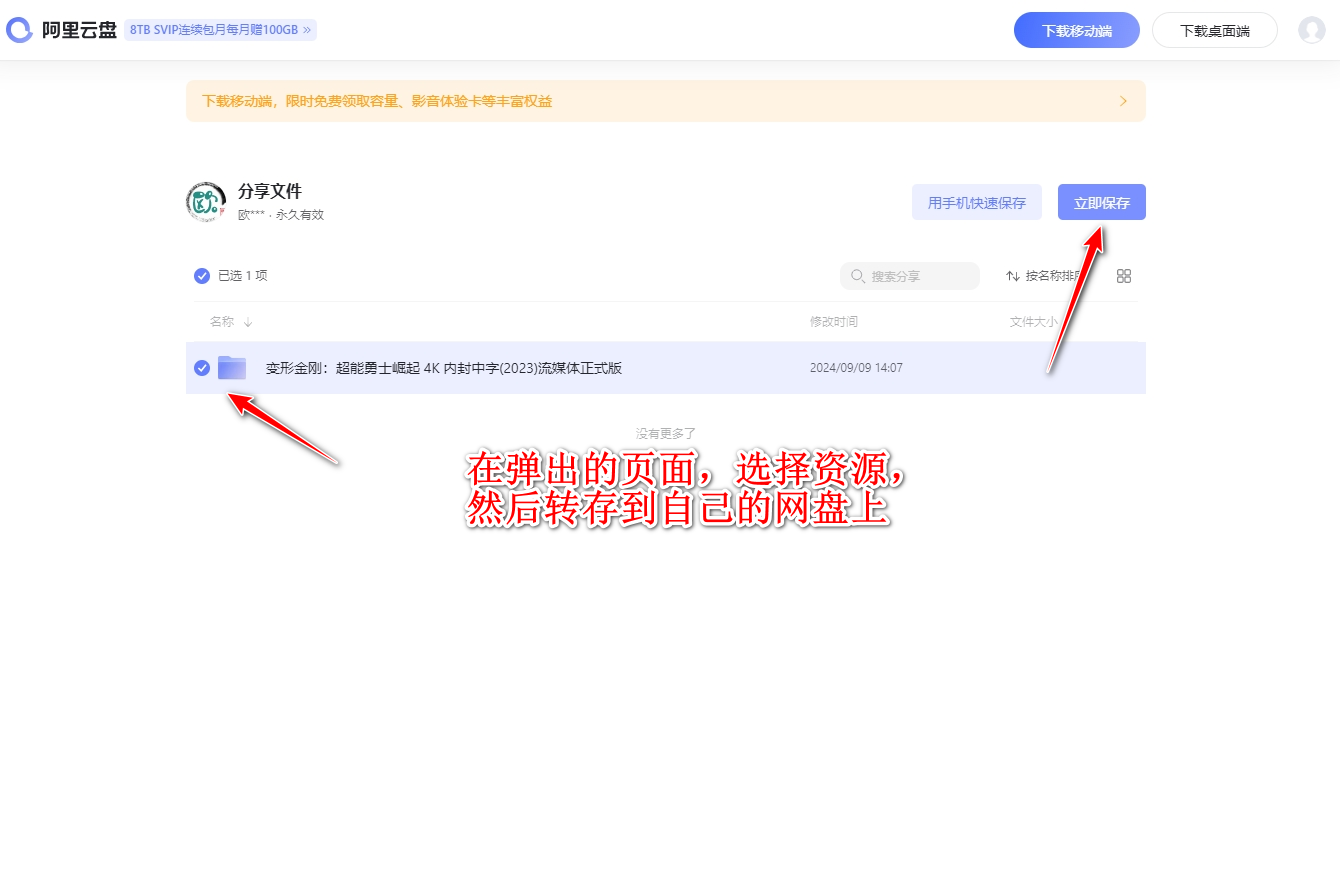1340x888 pixels.
Task: Click the arrow on orange promo banner
Action: coord(1123,101)
